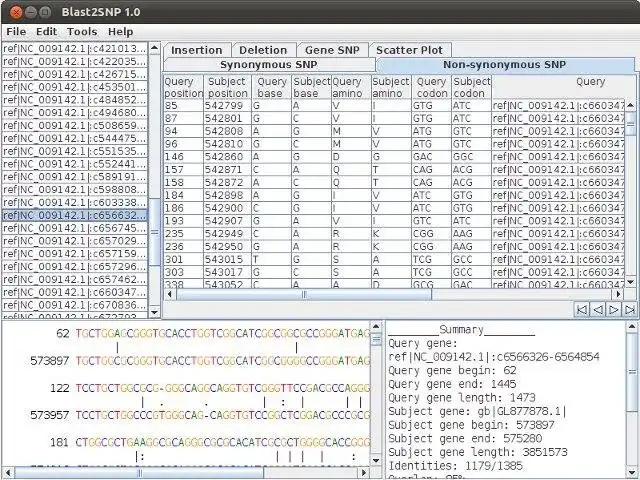Viewport: 640px width, 480px height.
Task: Select gene entry c422035 in list
Action: tap(74, 61)
